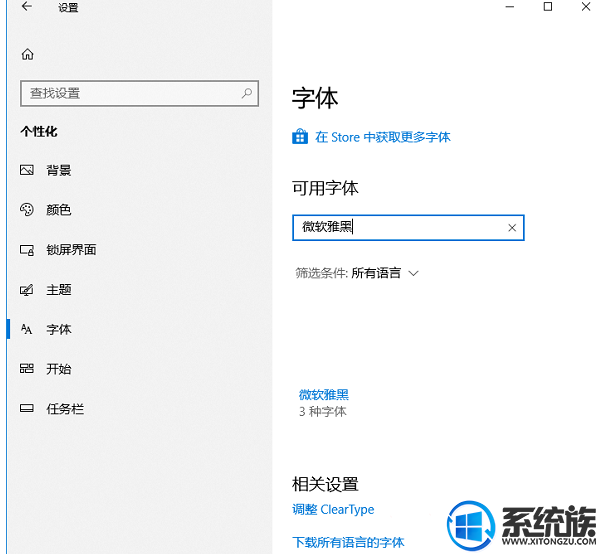Image resolution: width=596 pixels, height=554 pixels.
Task: Click the magnifier icon in search settings
Action: pos(247,93)
